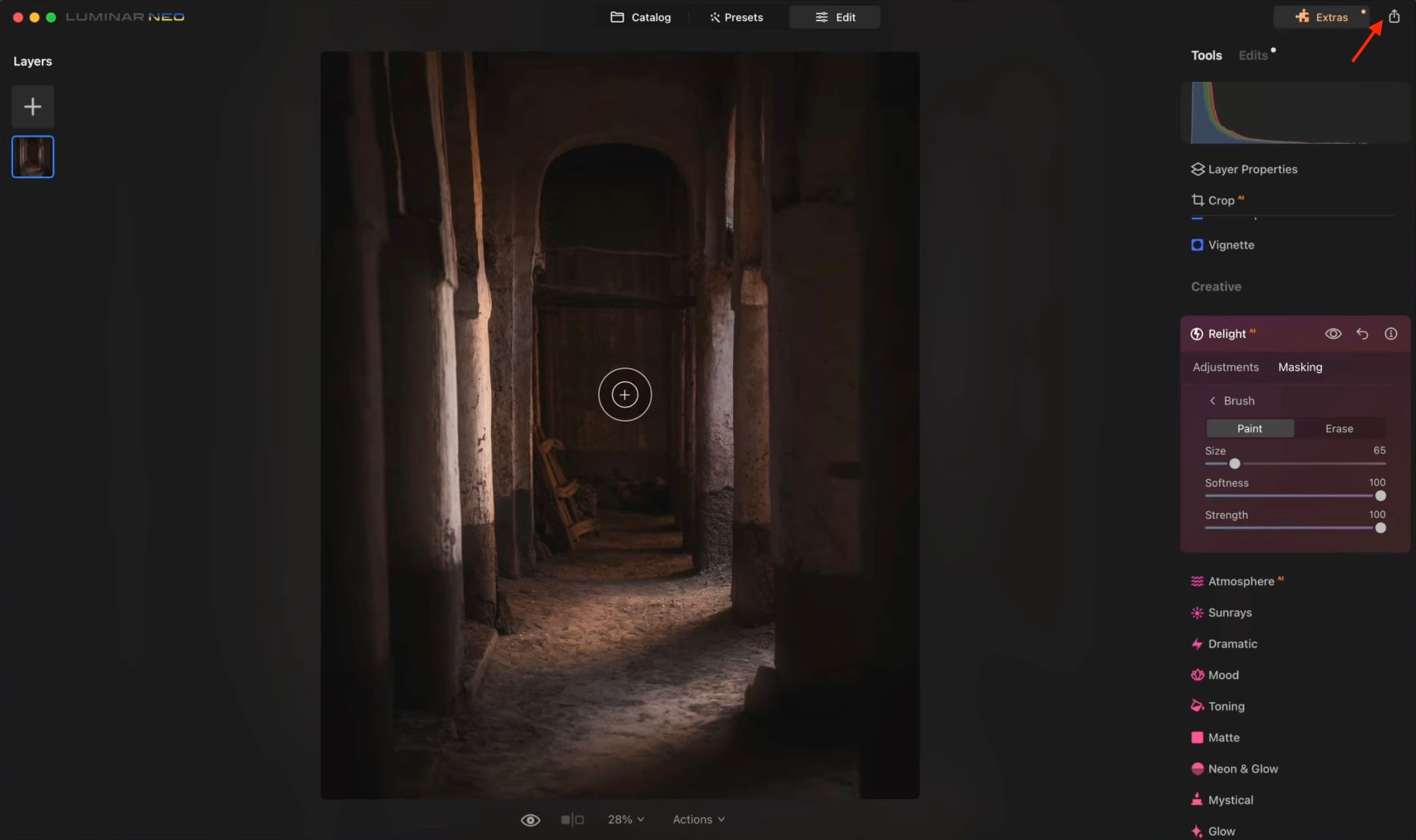Open the Extras puzzle icon button
The height and width of the screenshot is (840, 1416).
(x=1321, y=17)
